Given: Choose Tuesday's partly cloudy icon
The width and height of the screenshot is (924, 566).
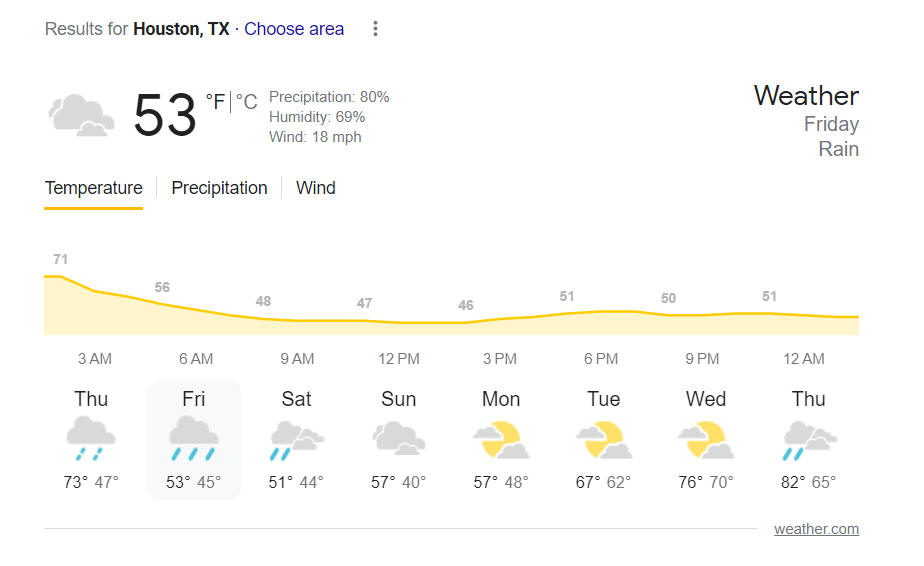Looking at the screenshot, I should point(604,438).
